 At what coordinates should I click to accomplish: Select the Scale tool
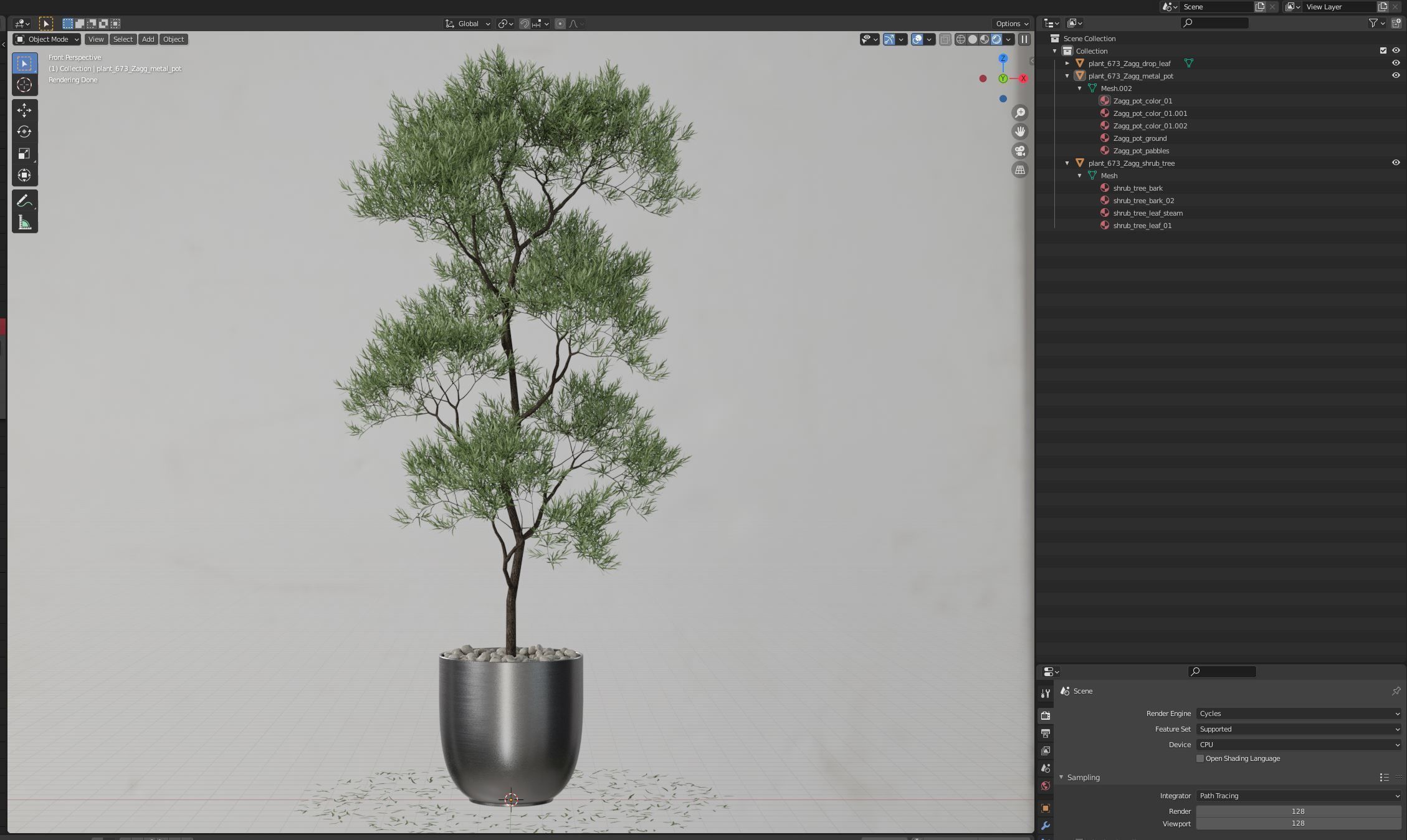click(x=24, y=153)
